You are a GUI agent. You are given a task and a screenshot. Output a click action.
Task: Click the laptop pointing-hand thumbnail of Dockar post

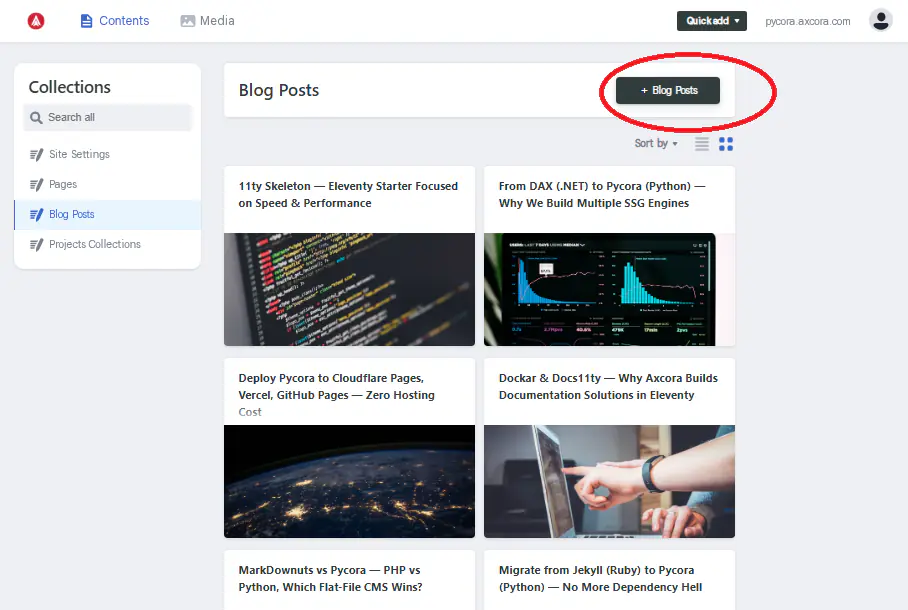click(x=609, y=481)
